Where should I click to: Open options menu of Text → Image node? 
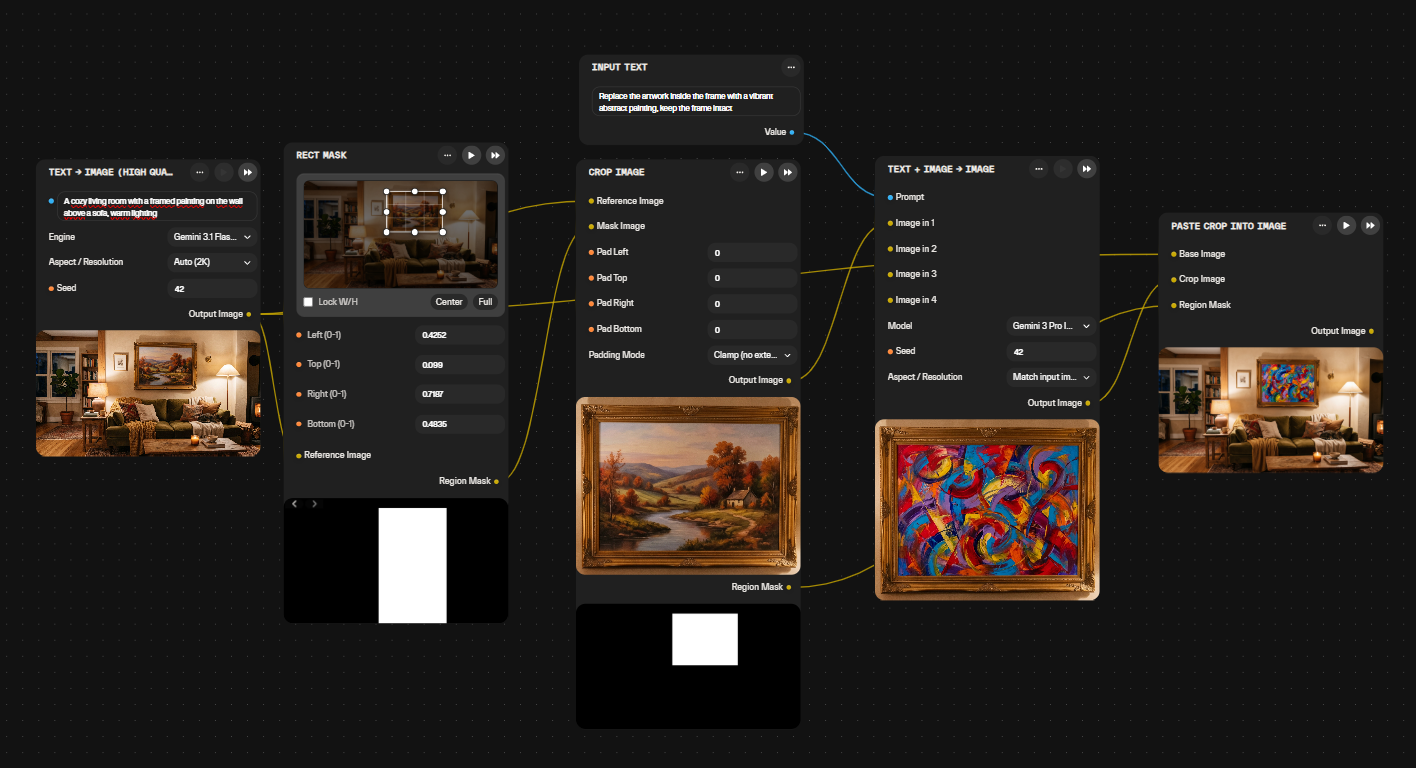click(200, 172)
